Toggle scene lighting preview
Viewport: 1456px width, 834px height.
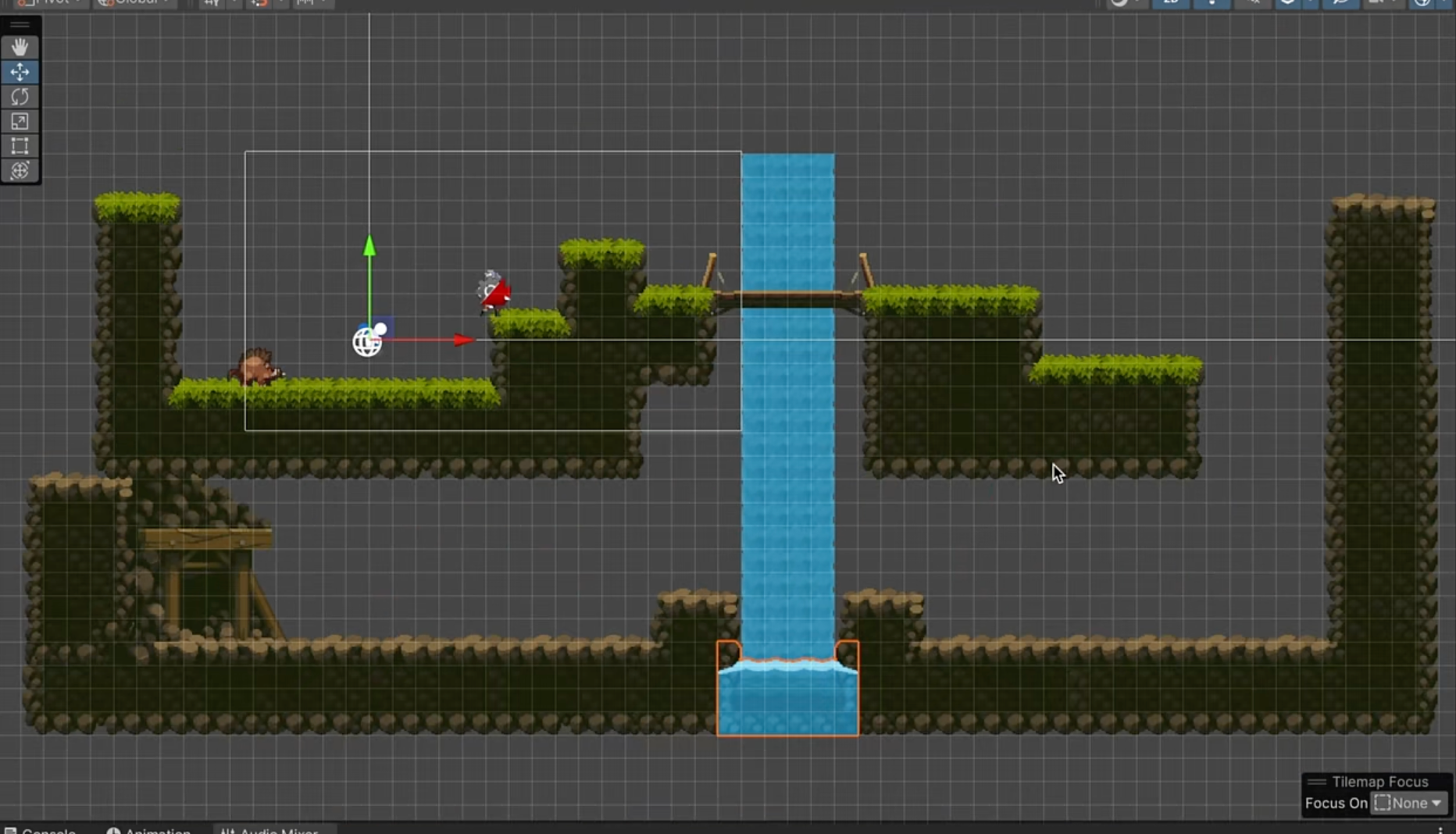tap(1212, 4)
